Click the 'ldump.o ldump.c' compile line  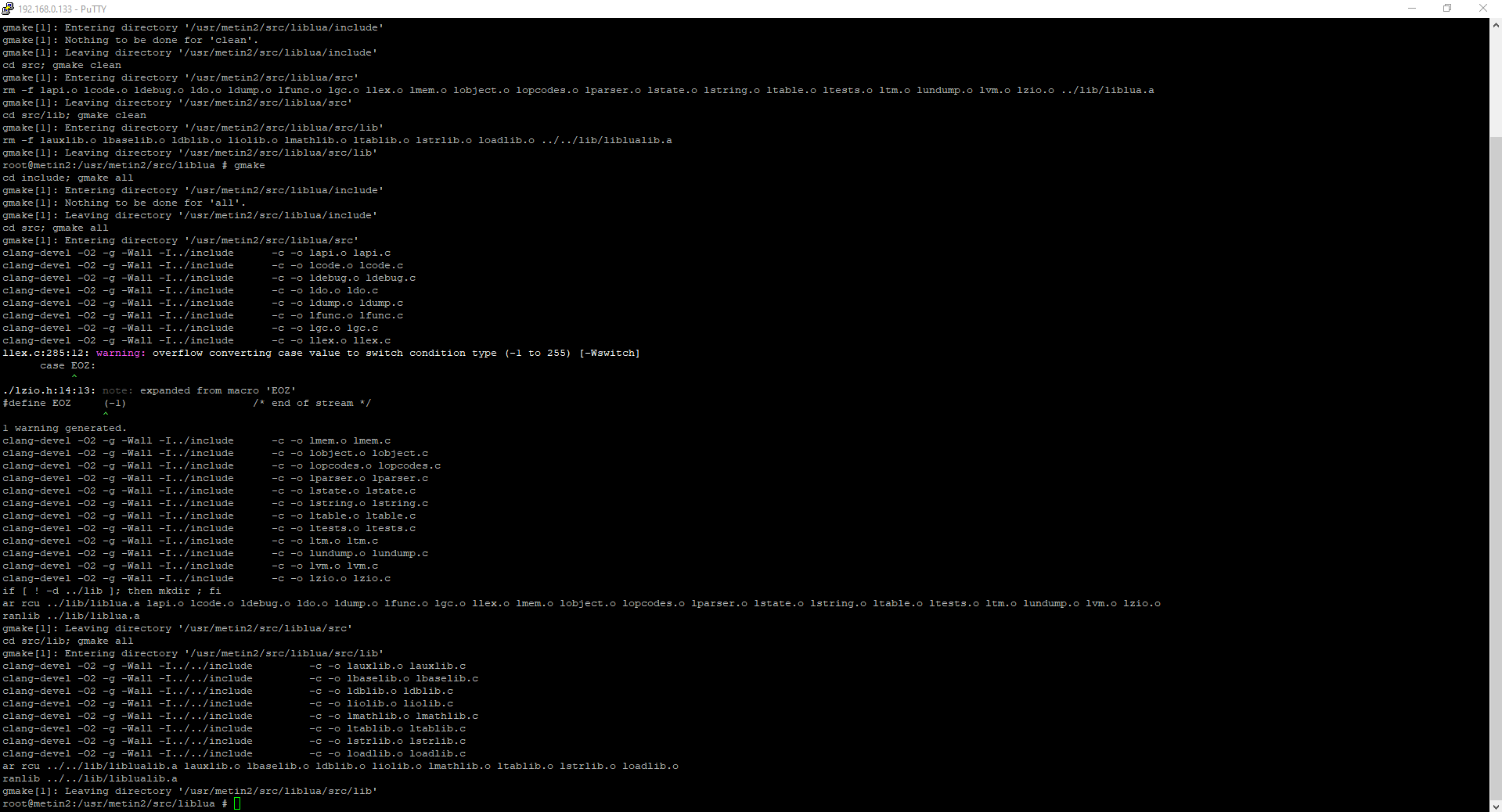(x=203, y=303)
